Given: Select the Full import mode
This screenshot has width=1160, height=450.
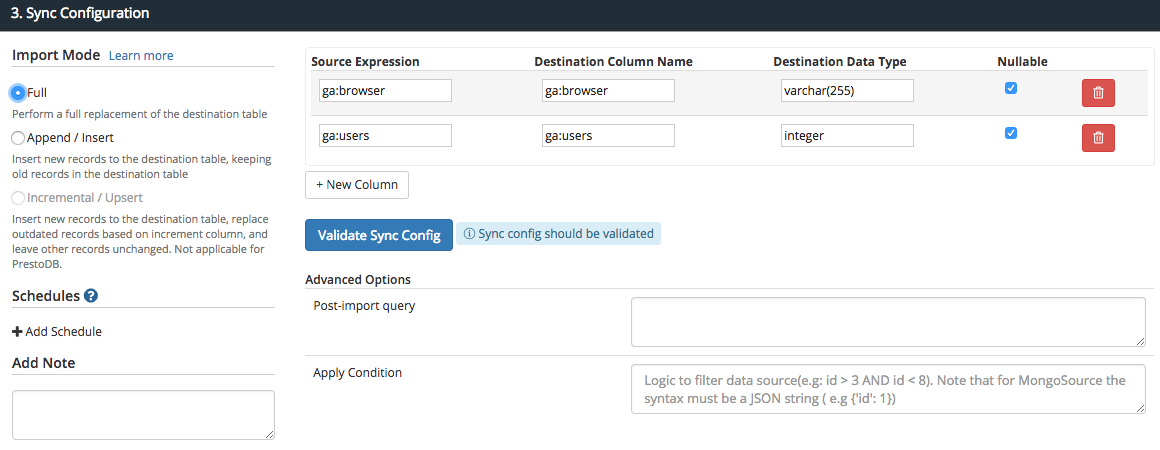Looking at the screenshot, I should point(18,93).
